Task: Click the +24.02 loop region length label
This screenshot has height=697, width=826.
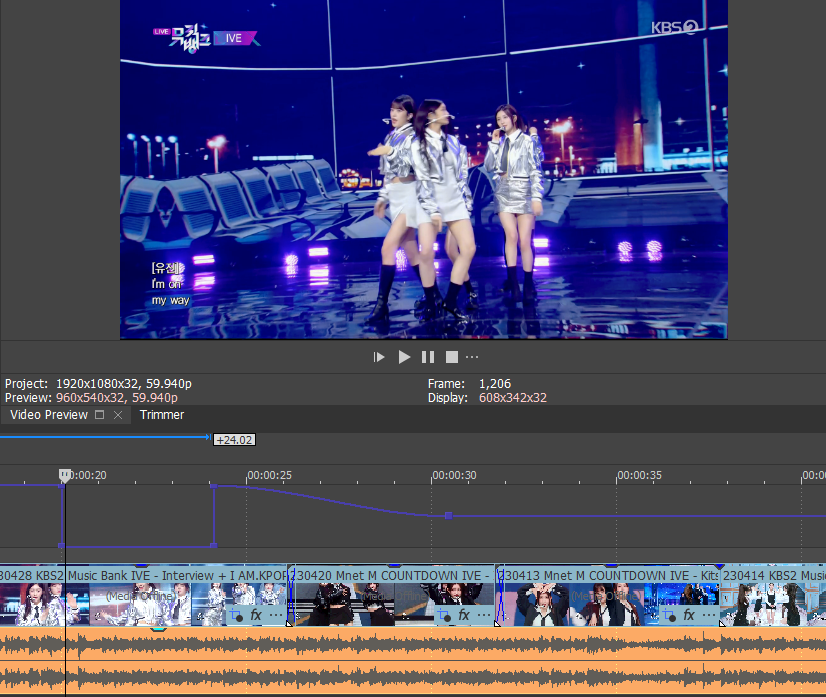Action: (234, 439)
